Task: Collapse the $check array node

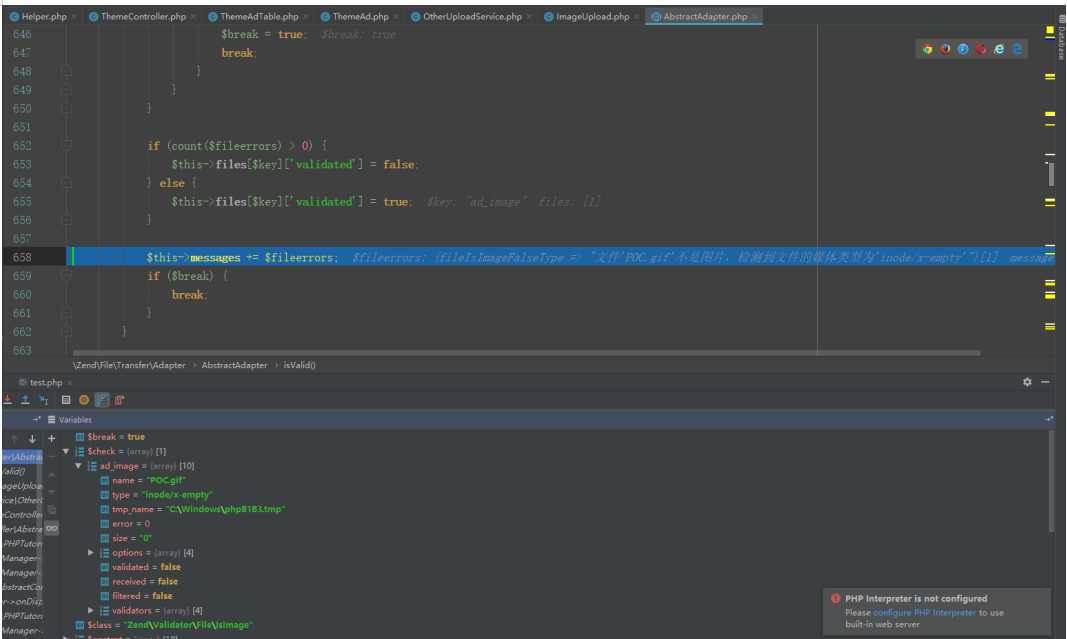Action: pyautogui.click(x=66, y=451)
